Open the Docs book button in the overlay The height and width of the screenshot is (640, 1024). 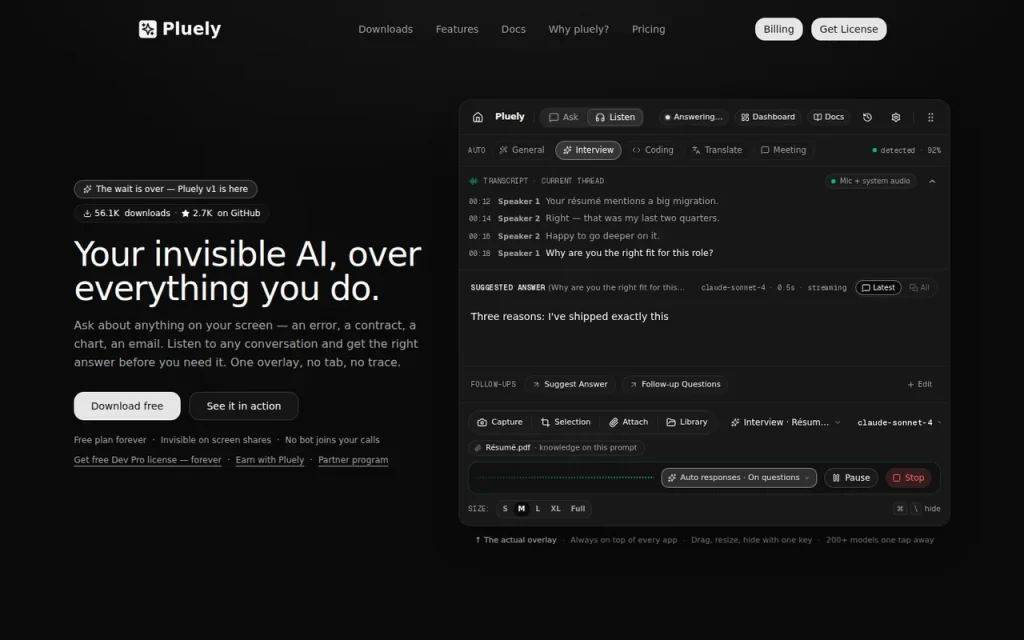click(x=828, y=117)
